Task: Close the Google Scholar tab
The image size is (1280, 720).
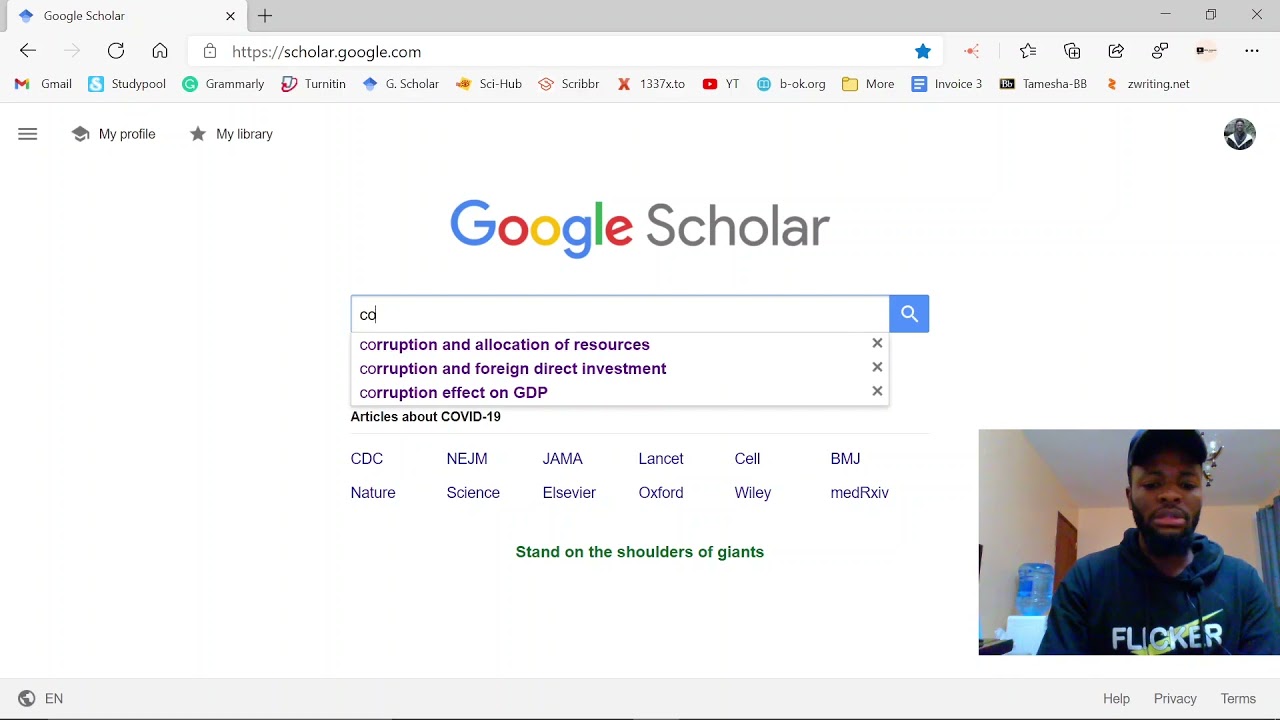Action: click(x=231, y=16)
